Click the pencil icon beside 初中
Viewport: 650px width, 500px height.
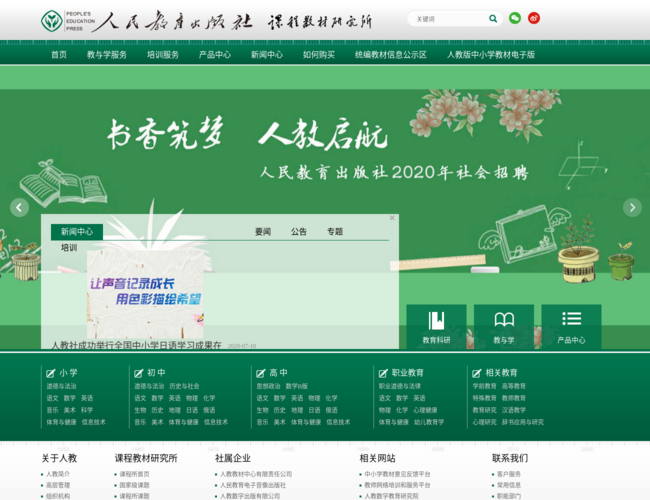click(x=138, y=373)
